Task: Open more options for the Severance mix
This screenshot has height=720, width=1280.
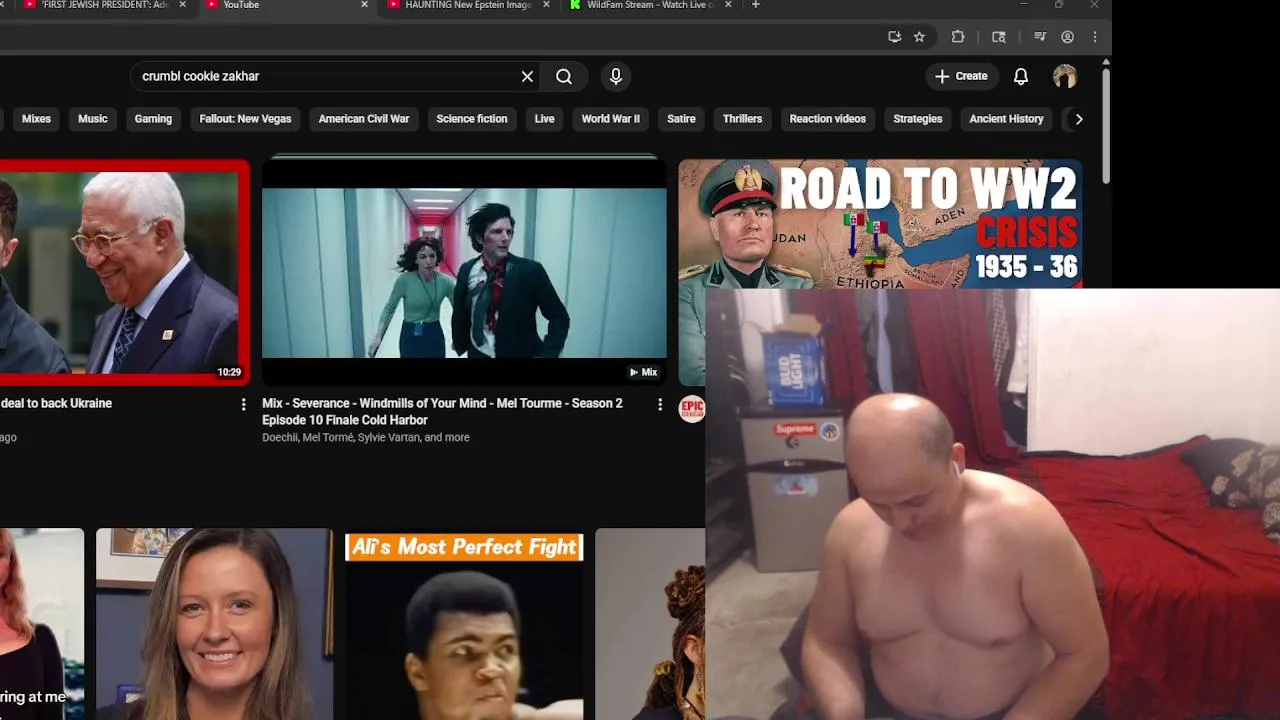Action: [659, 405]
